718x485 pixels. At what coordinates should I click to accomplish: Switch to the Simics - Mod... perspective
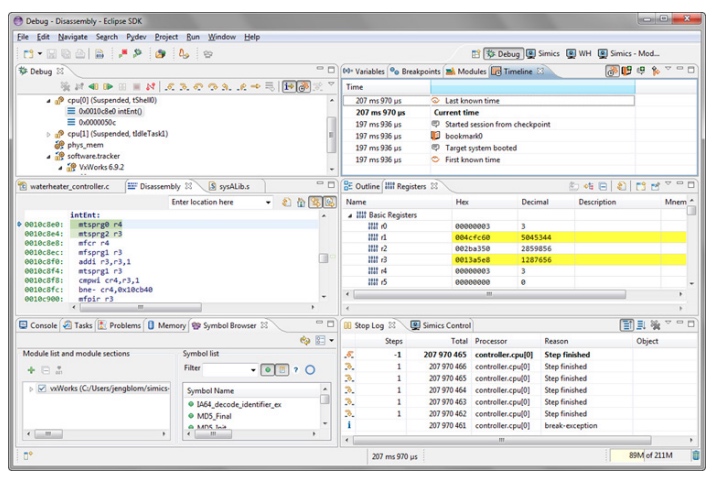tap(629, 54)
